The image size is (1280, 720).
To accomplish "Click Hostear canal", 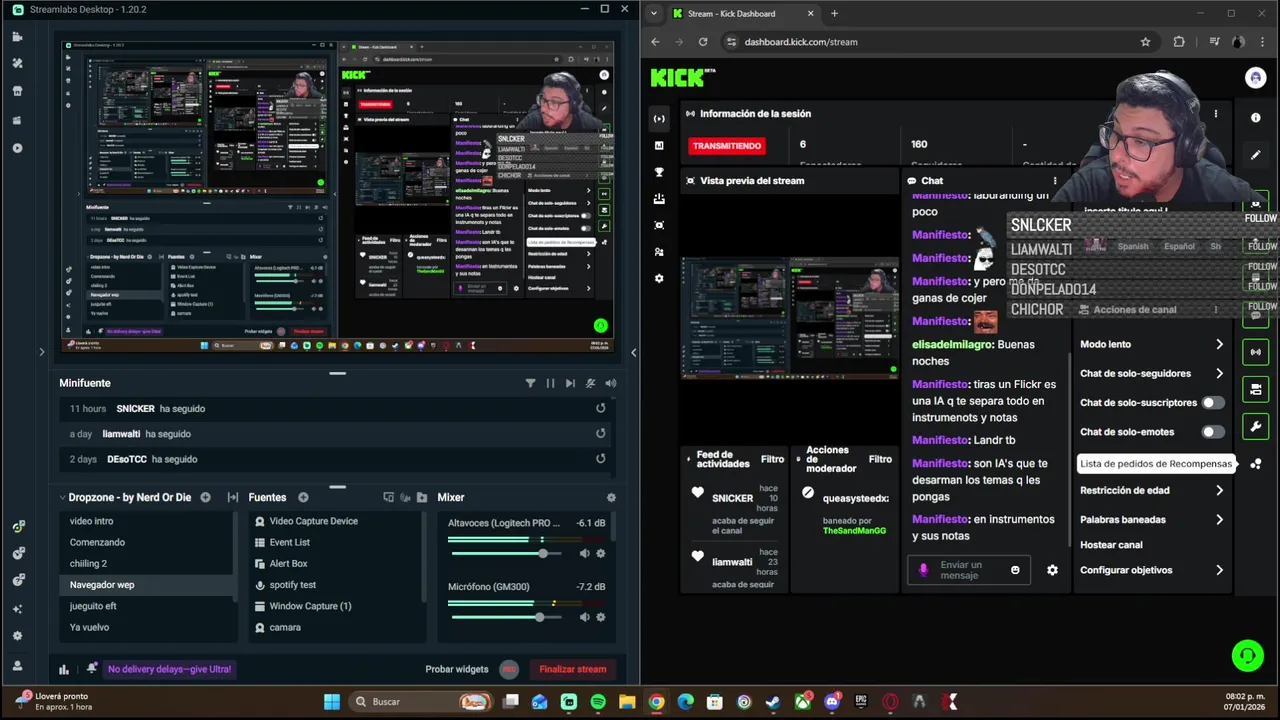I will (1111, 545).
